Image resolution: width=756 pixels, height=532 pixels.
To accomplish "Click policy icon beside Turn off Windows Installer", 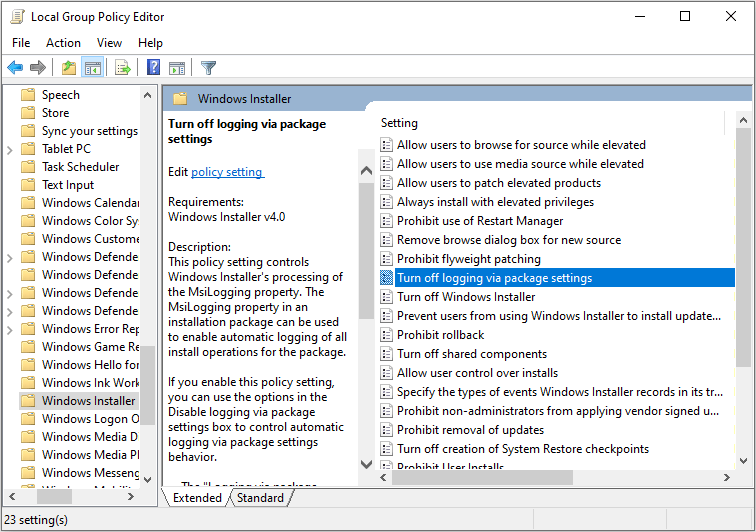I will [386, 297].
